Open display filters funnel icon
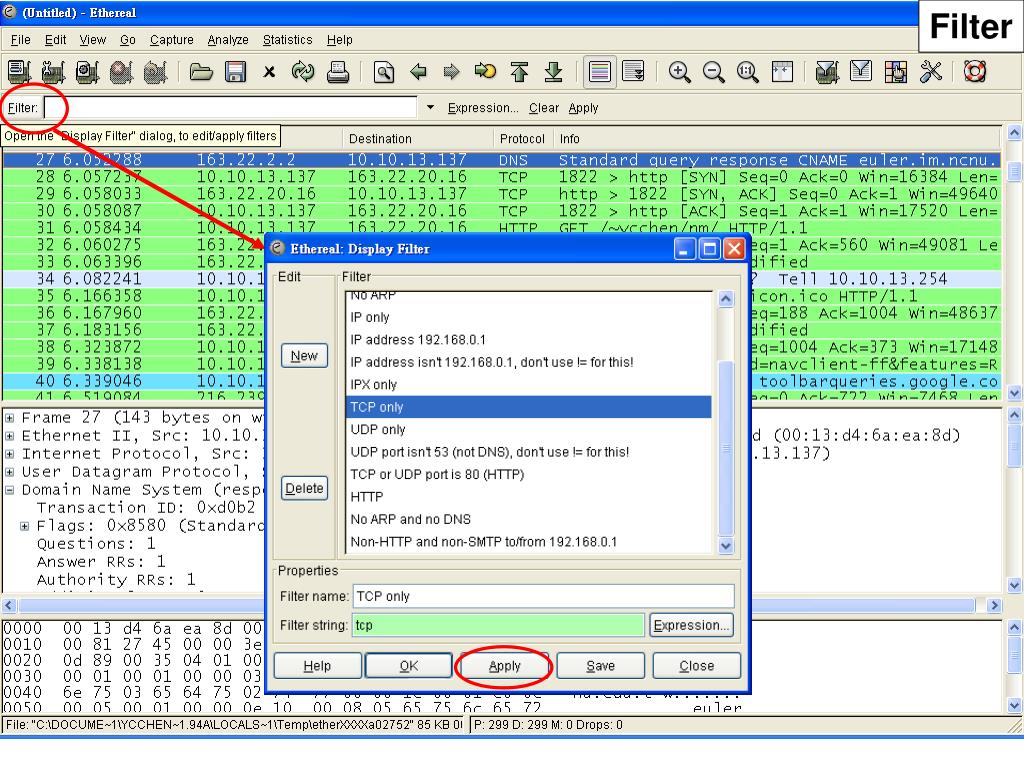 pyautogui.click(x=861, y=71)
